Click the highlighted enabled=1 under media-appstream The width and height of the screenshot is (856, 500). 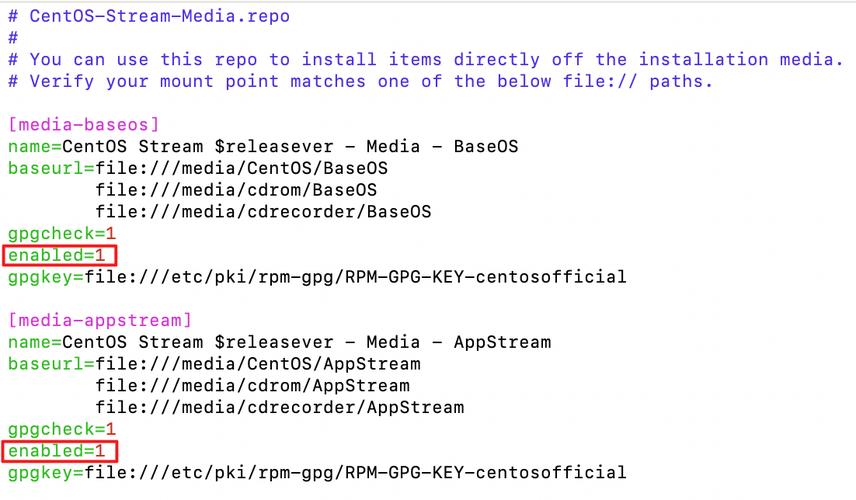pos(60,451)
